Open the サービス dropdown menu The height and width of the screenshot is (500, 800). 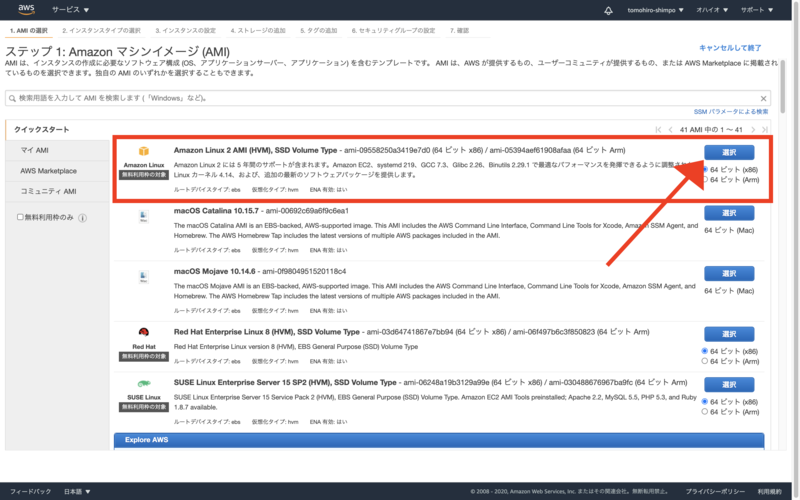70,10
